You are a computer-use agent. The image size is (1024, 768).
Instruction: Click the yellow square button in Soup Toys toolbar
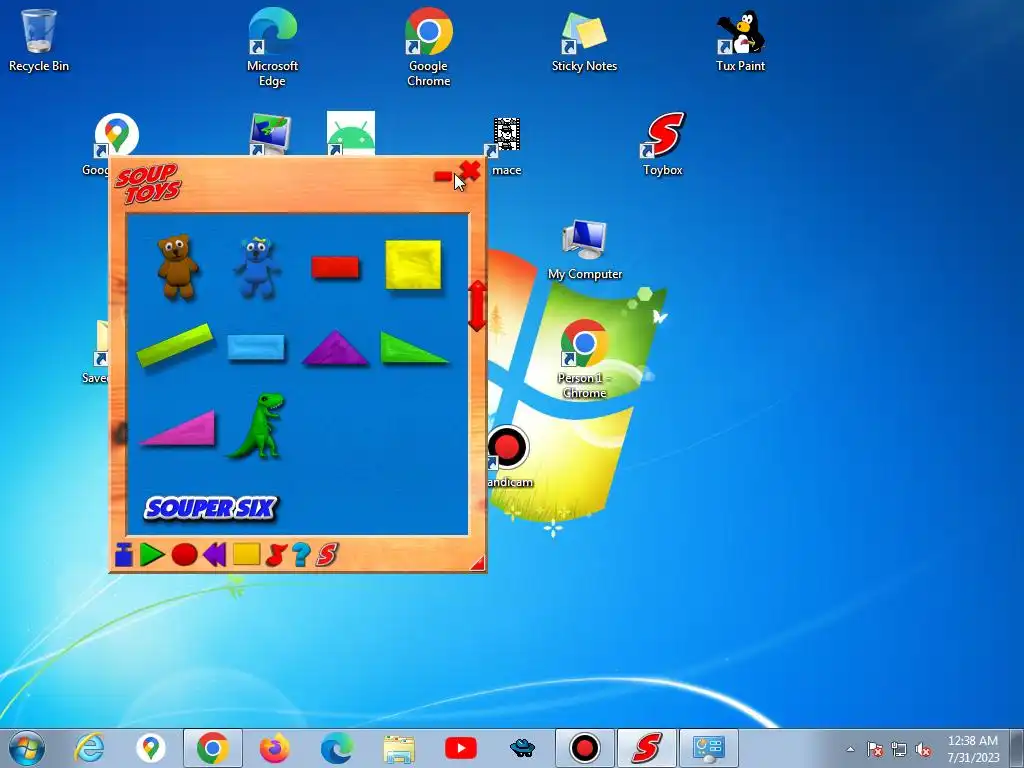tap(246, 554)
